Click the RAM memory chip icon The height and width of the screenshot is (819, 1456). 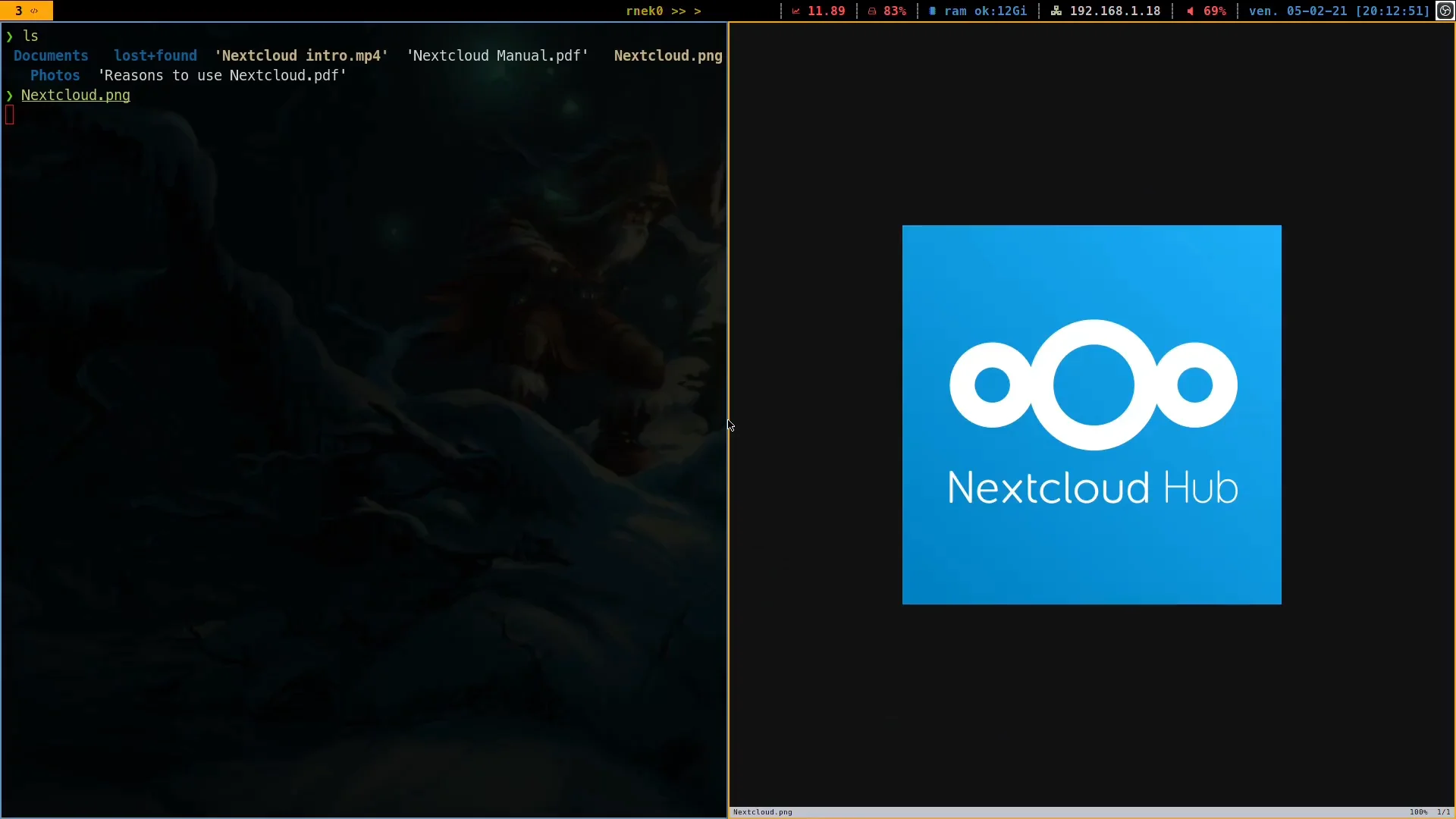tap(932, 11)
